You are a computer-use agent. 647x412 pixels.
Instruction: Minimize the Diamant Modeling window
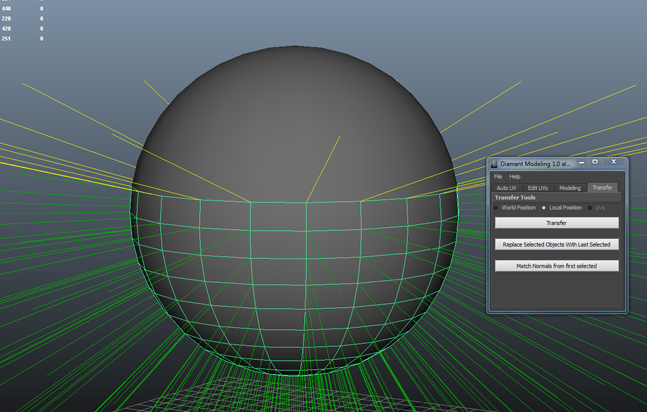click(x=581, y=162)
